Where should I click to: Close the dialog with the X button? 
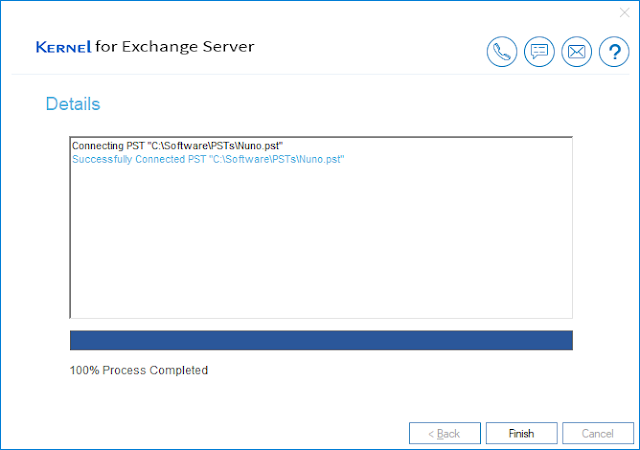(624, 13)
